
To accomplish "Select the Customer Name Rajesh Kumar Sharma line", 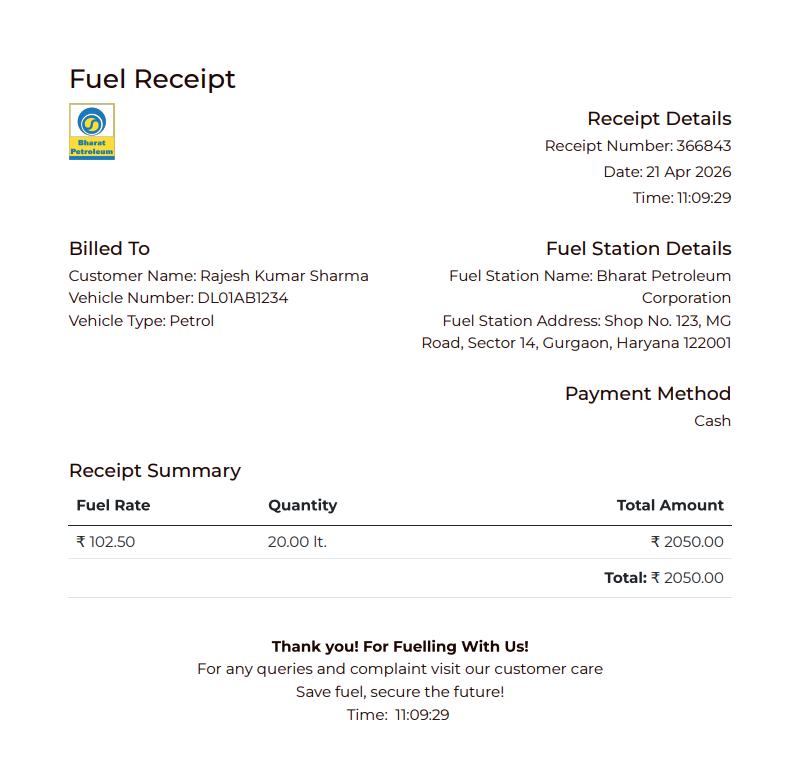I will click(x=218, y=276).
